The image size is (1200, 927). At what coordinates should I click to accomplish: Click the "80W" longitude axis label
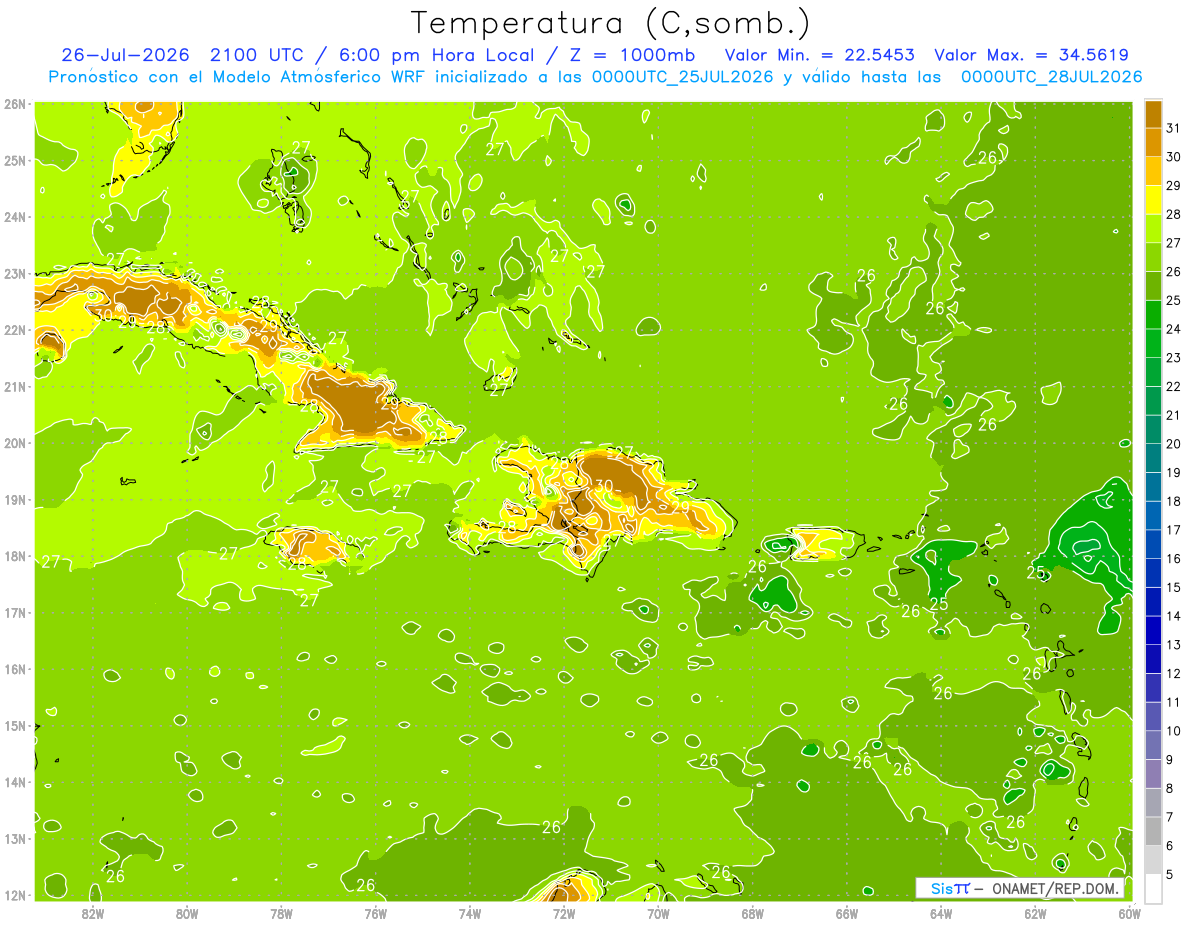click(187, 913)
